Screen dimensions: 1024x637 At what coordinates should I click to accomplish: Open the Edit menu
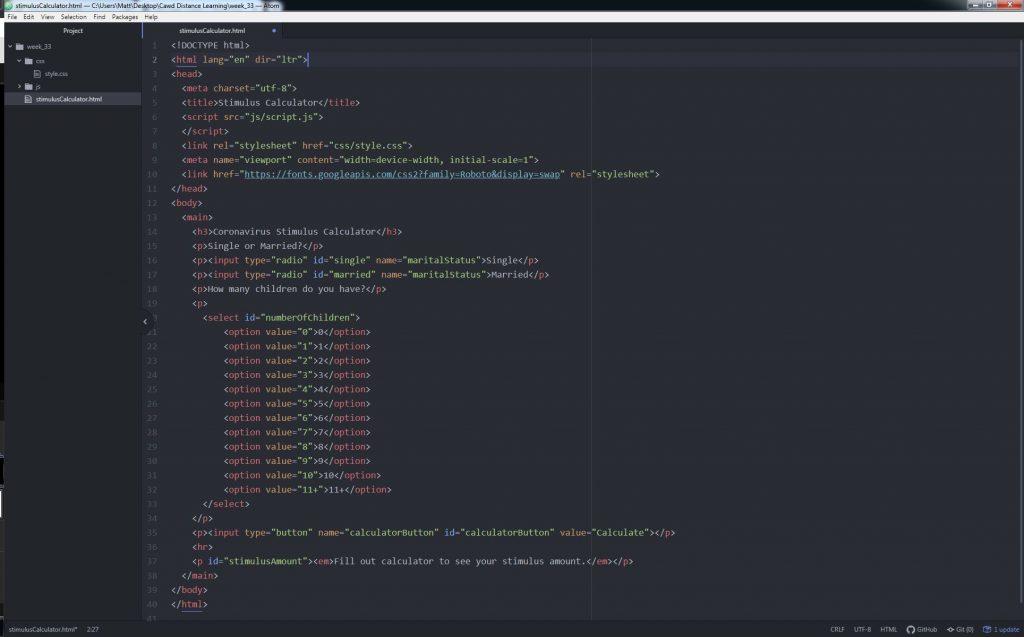(29, 17)
